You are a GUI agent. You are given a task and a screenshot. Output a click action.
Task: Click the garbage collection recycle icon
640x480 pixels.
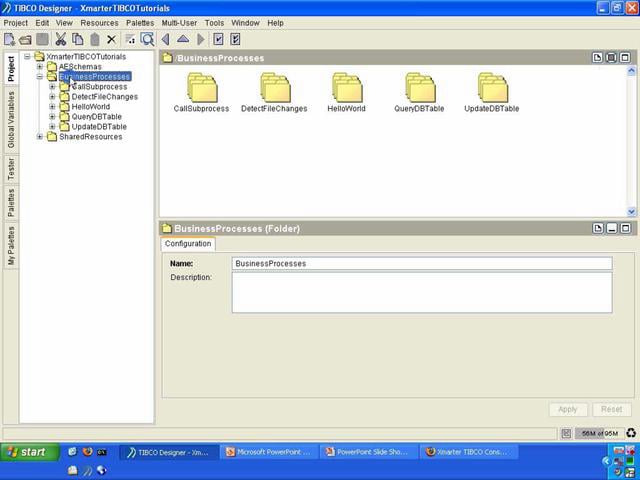[x=631, y=433]
